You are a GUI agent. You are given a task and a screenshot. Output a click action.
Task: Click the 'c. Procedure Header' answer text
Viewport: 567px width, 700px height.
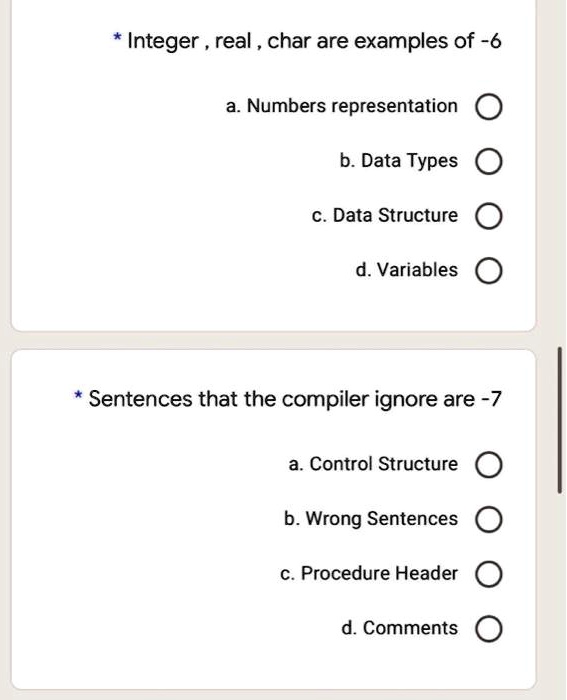(x=369, y=573)
